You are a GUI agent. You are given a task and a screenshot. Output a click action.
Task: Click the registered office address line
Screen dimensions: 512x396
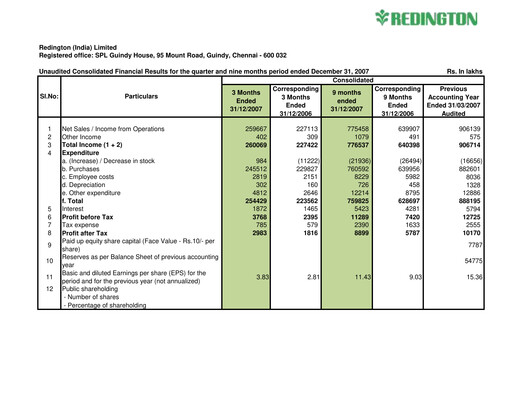coord(163,55)
